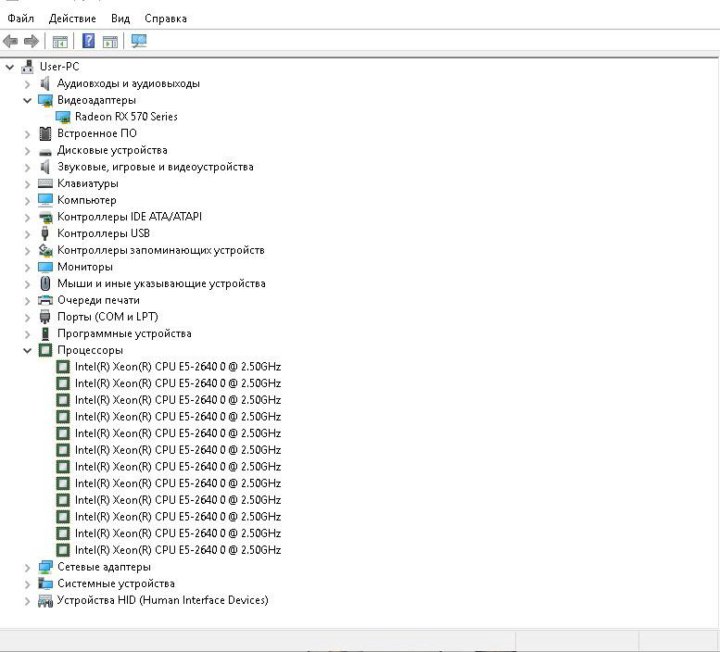Open the Справка menu
This screenshot has width=720, height=652.
click(165, 18)
